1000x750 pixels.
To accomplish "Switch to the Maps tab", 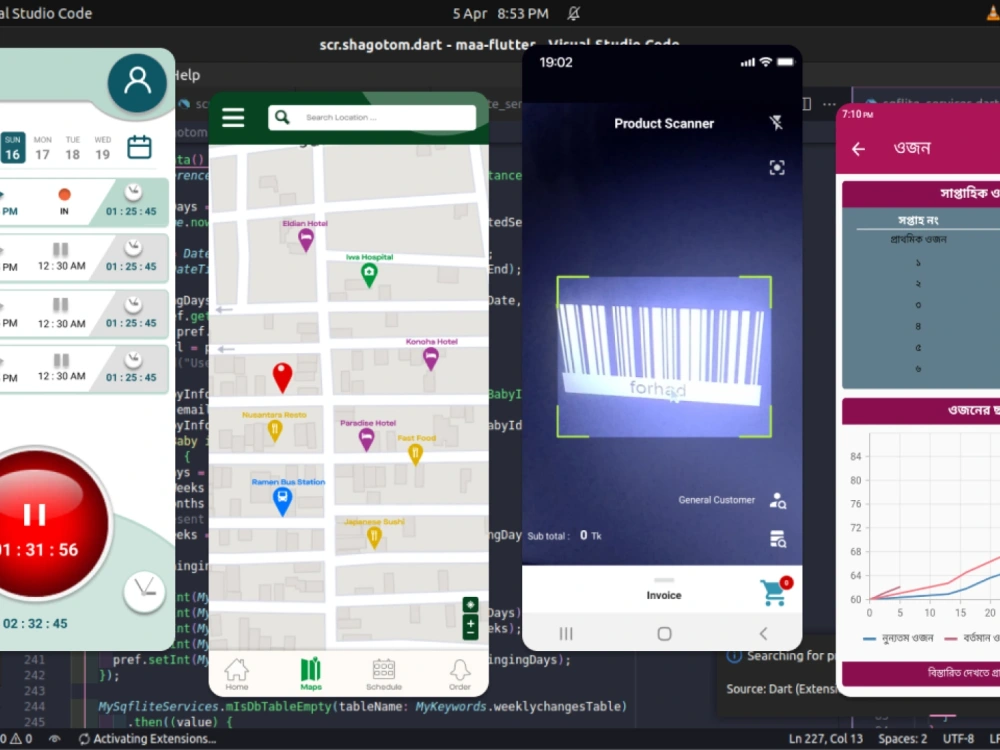I will pos(310,670).
